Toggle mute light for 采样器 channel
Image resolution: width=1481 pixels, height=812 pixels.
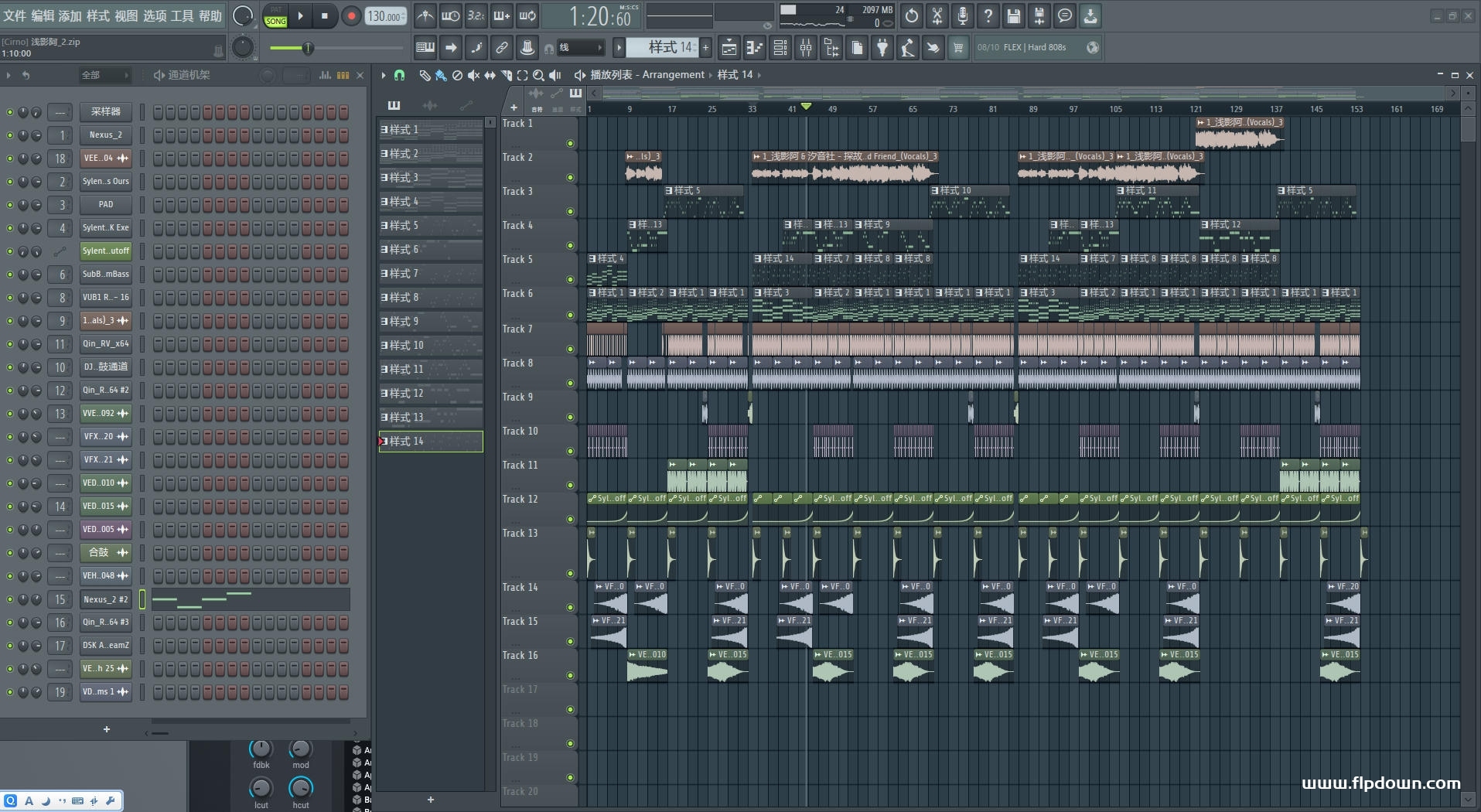coord(10,112)
